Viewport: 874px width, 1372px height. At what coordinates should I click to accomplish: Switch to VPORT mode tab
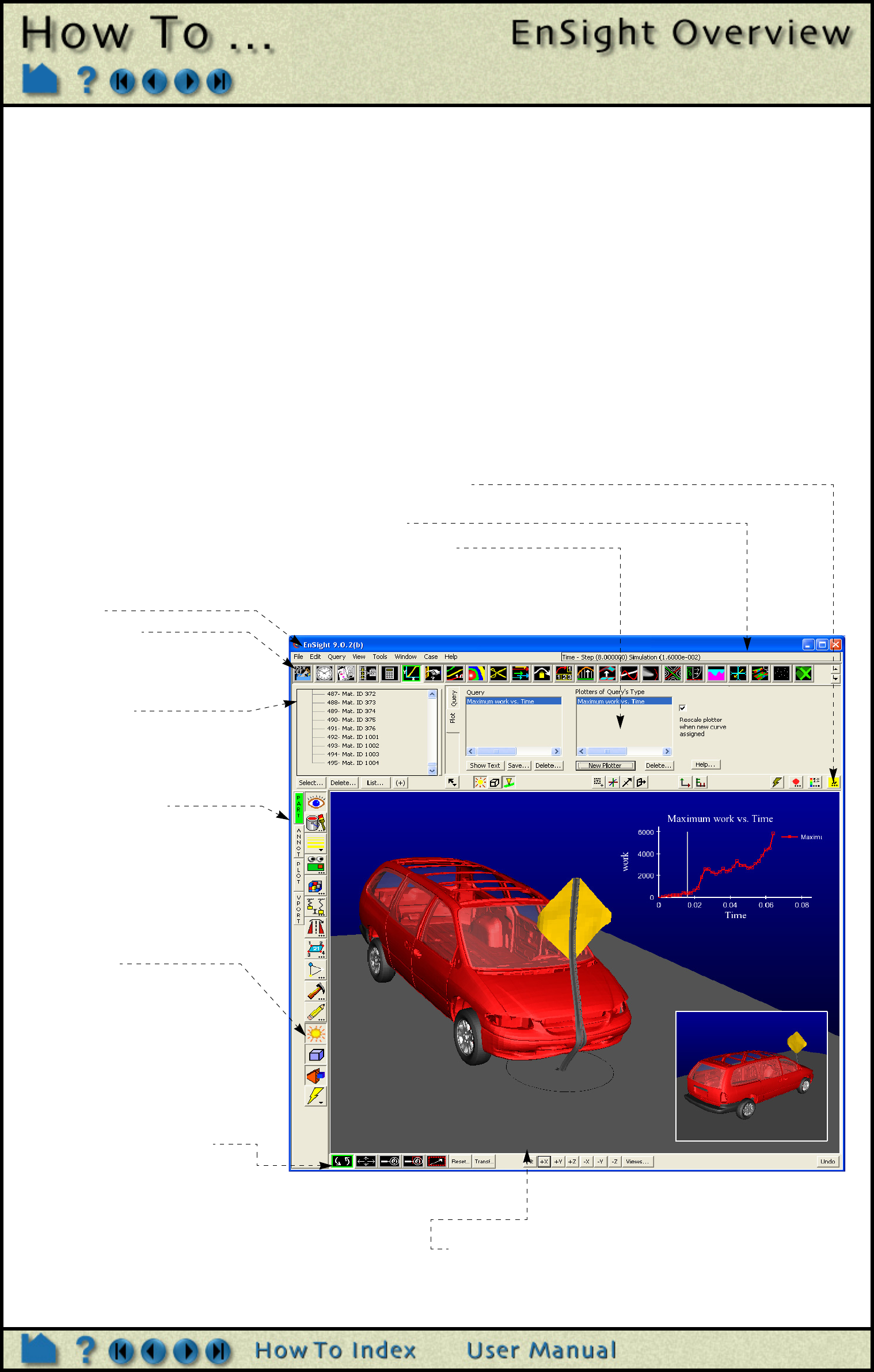(298, 909)
